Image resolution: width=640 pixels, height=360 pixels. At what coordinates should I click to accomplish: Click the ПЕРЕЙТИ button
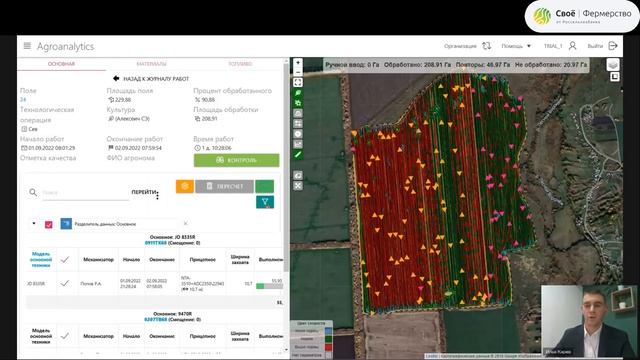(x=144, y=192)
